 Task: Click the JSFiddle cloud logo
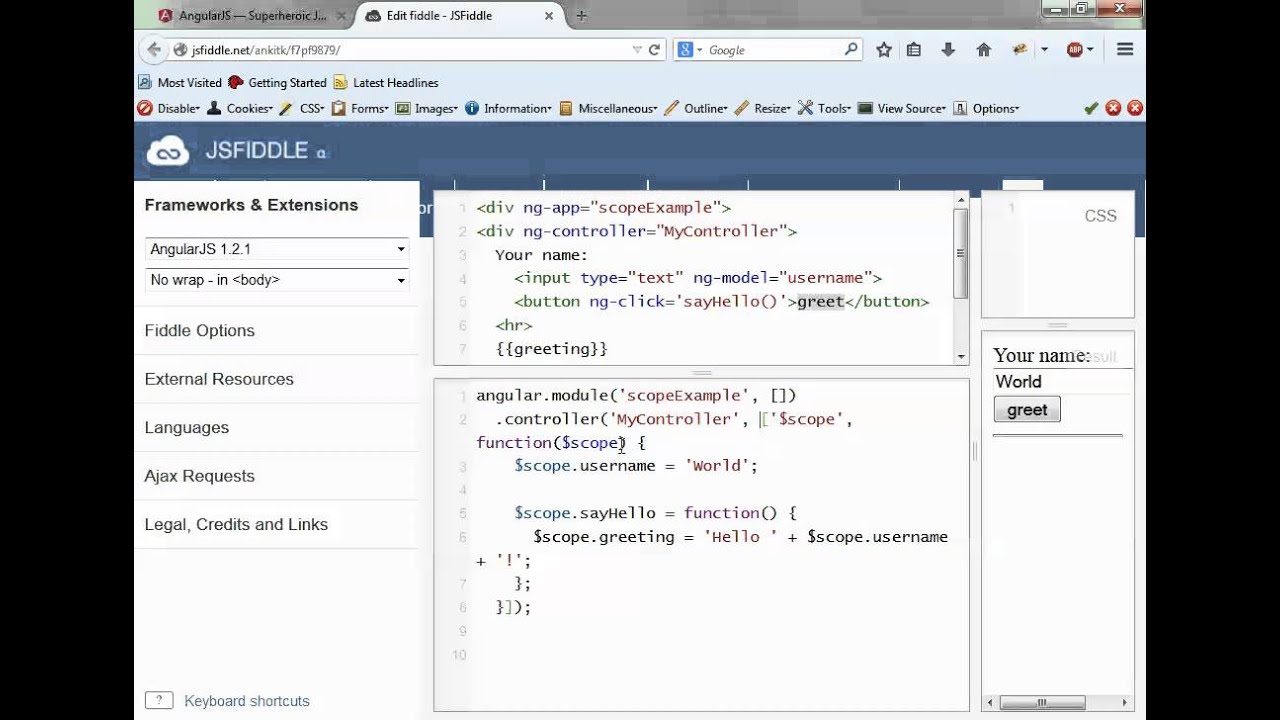(x=168, y=151)
